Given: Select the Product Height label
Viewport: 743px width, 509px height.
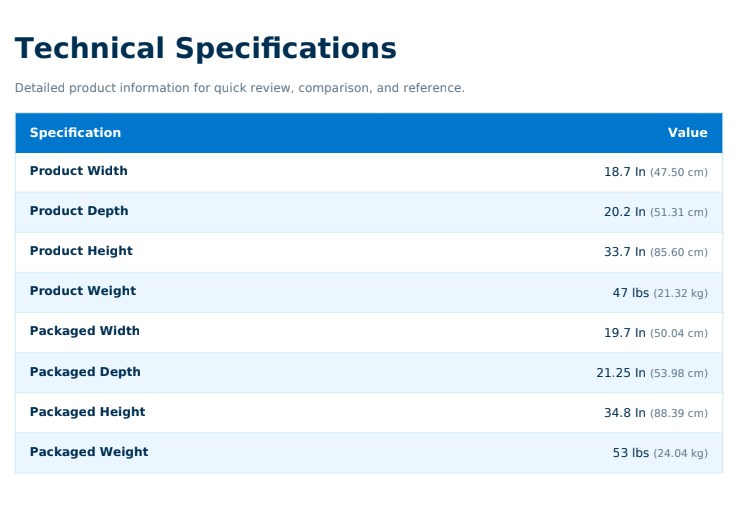Looking at the screenshot, I should tap(82, 251).
